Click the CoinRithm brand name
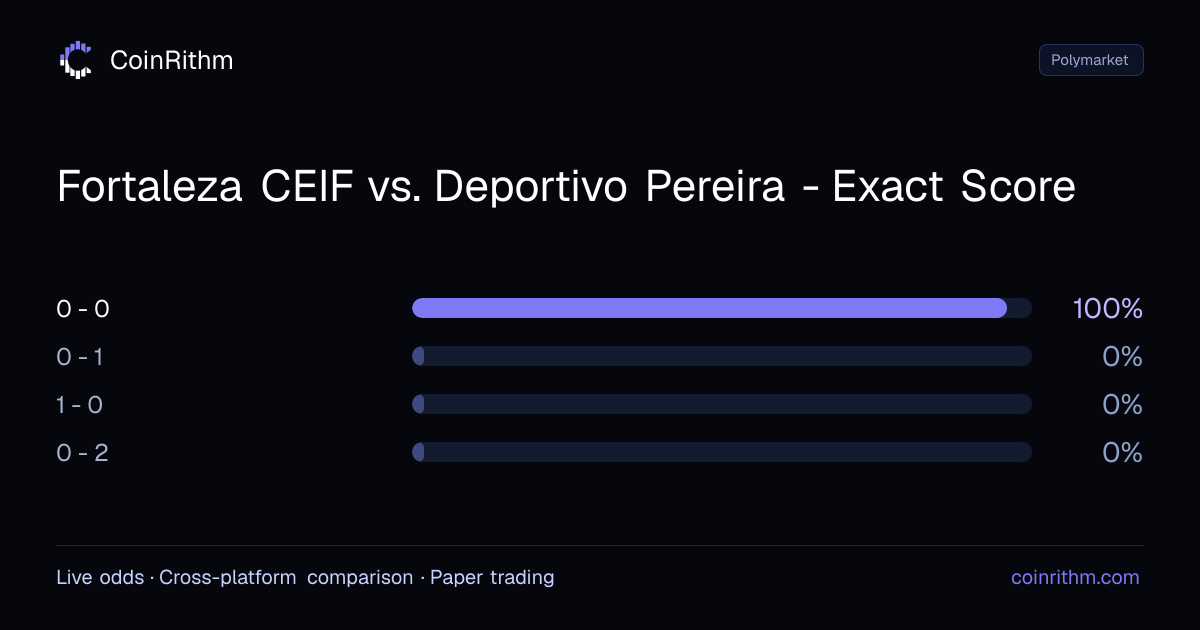This screenshot has width=1200, height=630. click(x=171, y=60)
